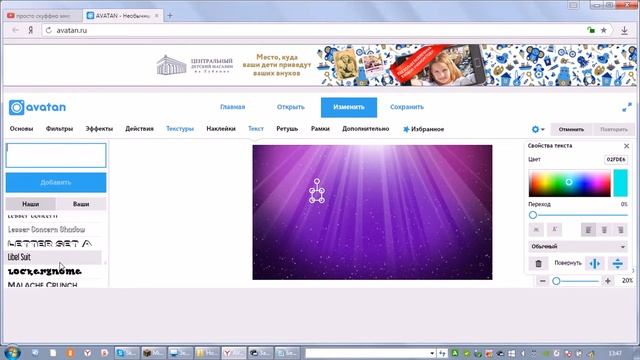Reload the page

coord(49,30)
